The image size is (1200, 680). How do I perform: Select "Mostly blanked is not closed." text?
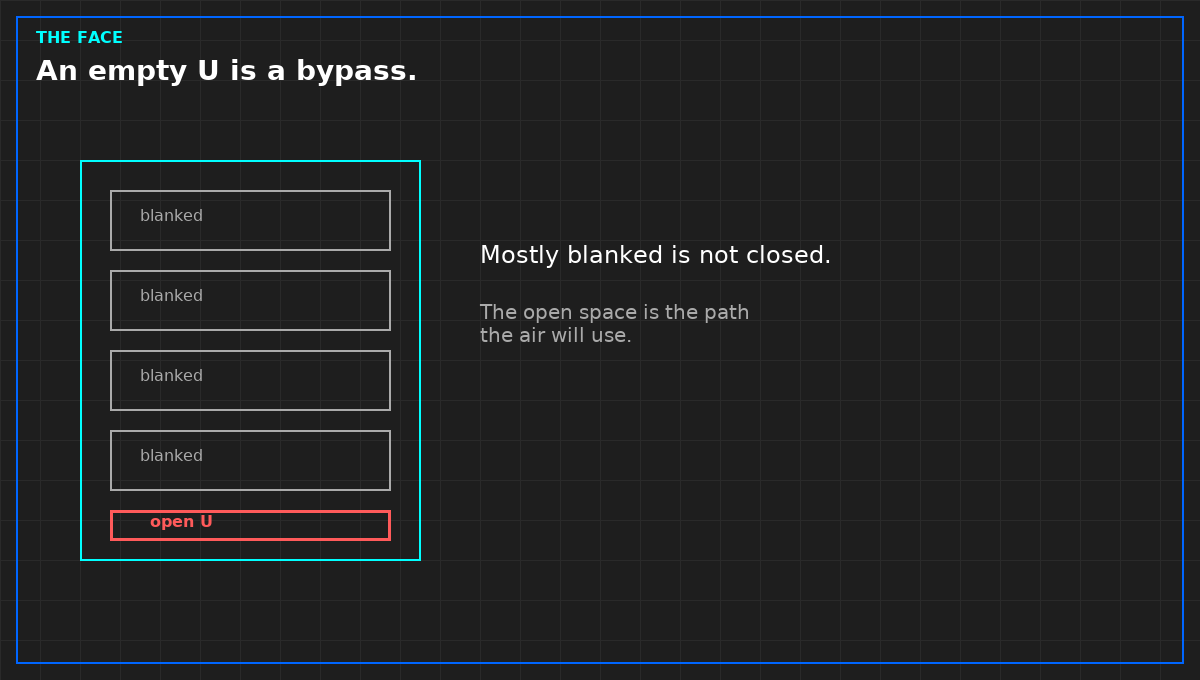[x=655, y=256]
